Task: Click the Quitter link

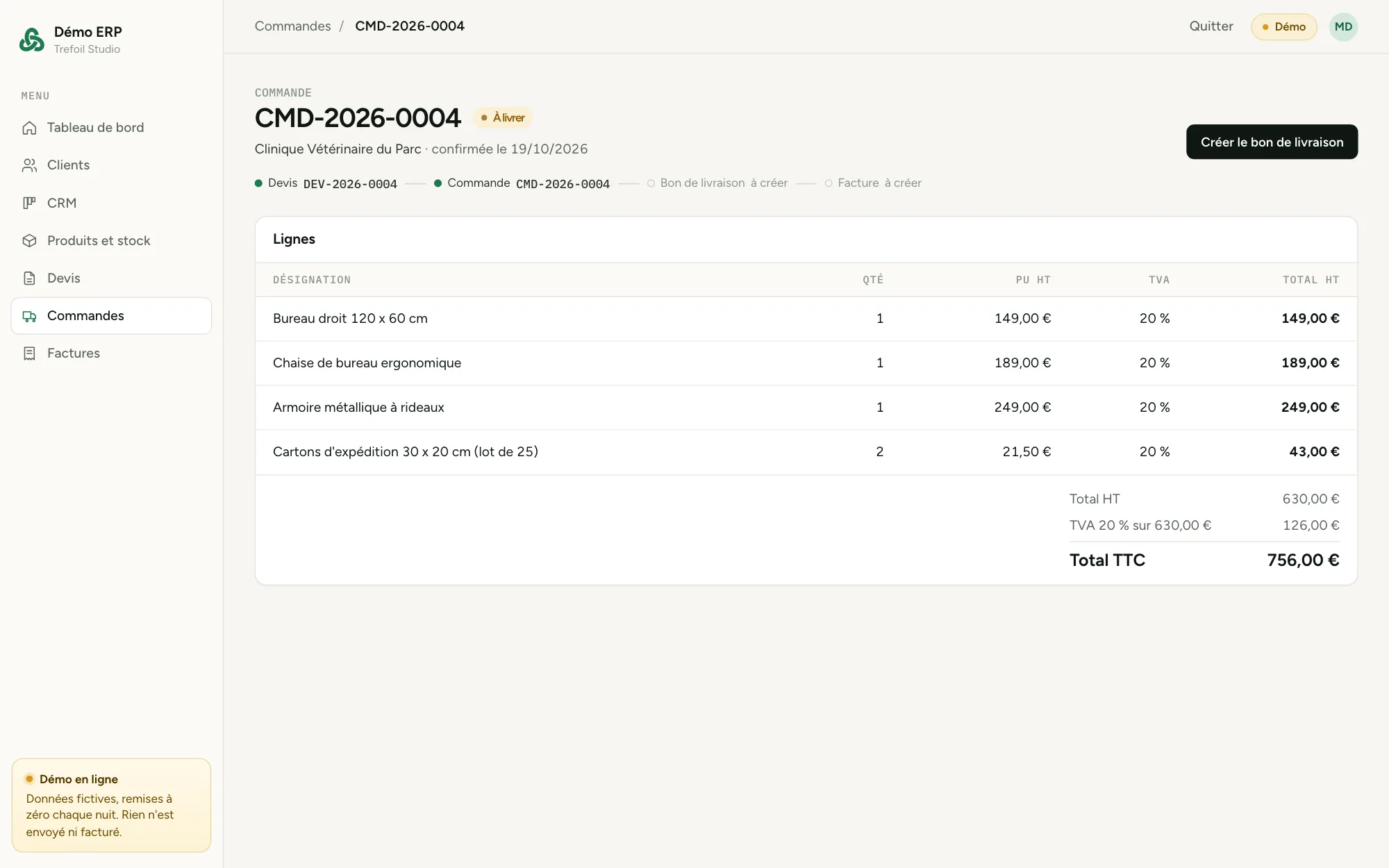Action: click(1211, 26)
